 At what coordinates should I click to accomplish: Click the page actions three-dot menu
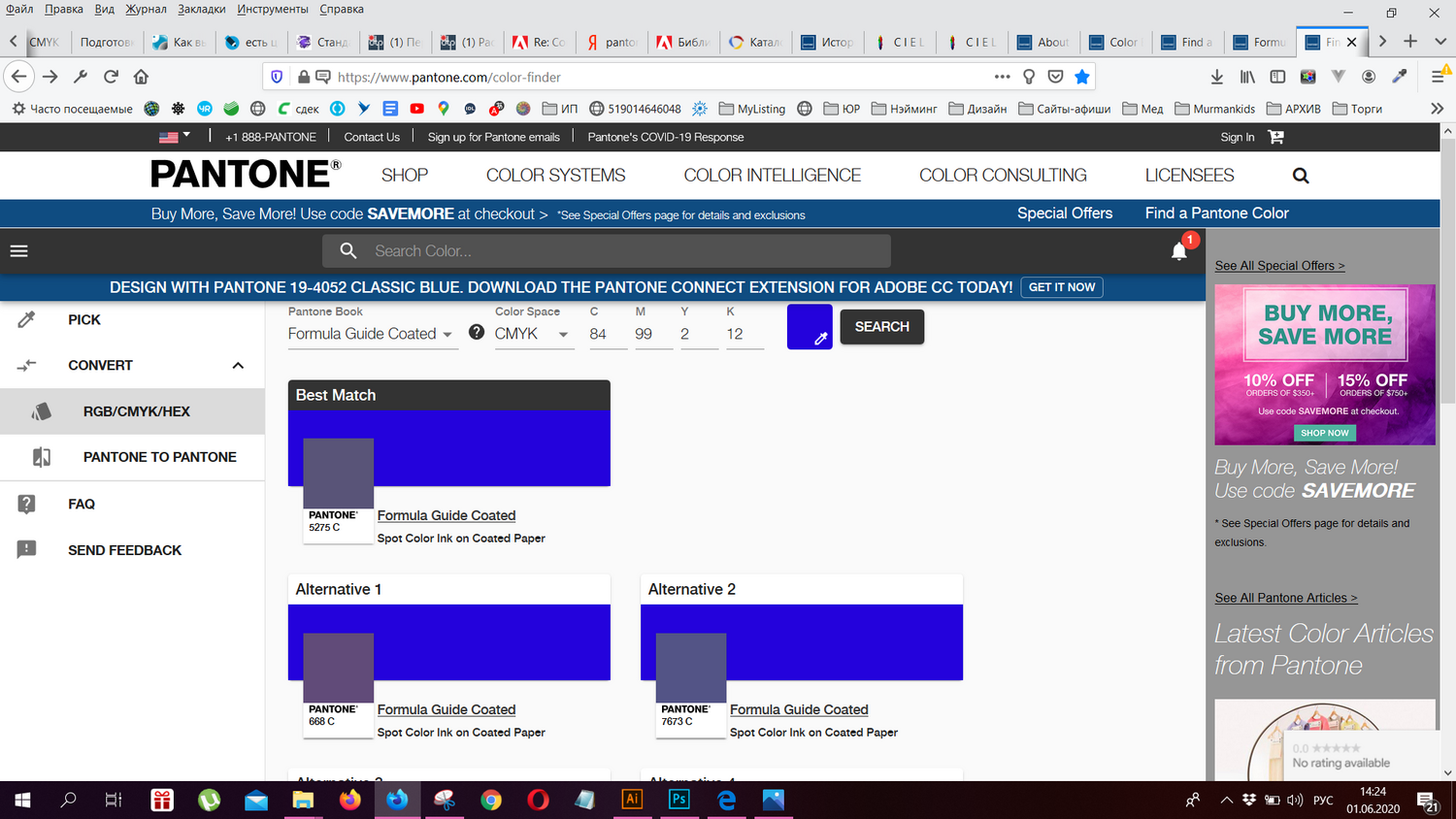1002,77
